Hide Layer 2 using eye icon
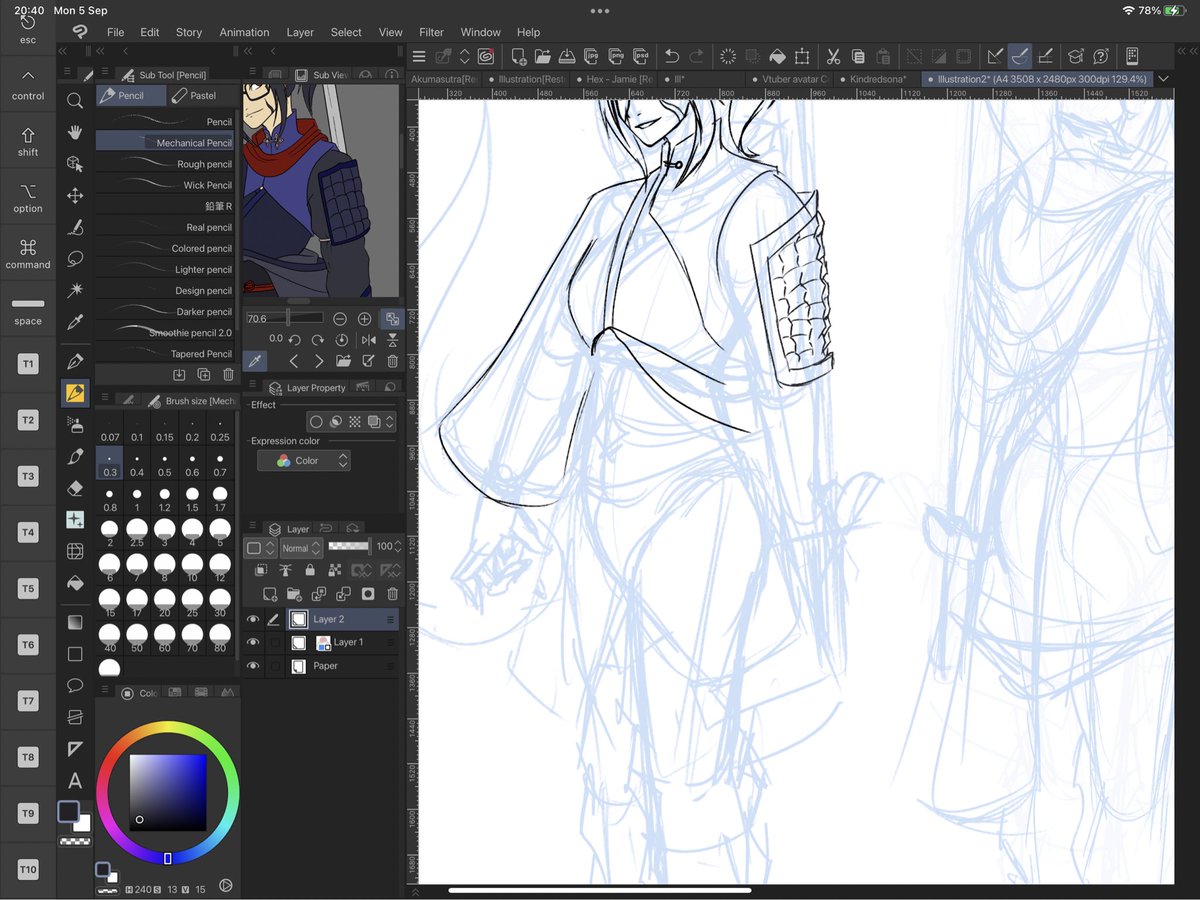The image size is (1200, 900). click(x=253, y=619)
